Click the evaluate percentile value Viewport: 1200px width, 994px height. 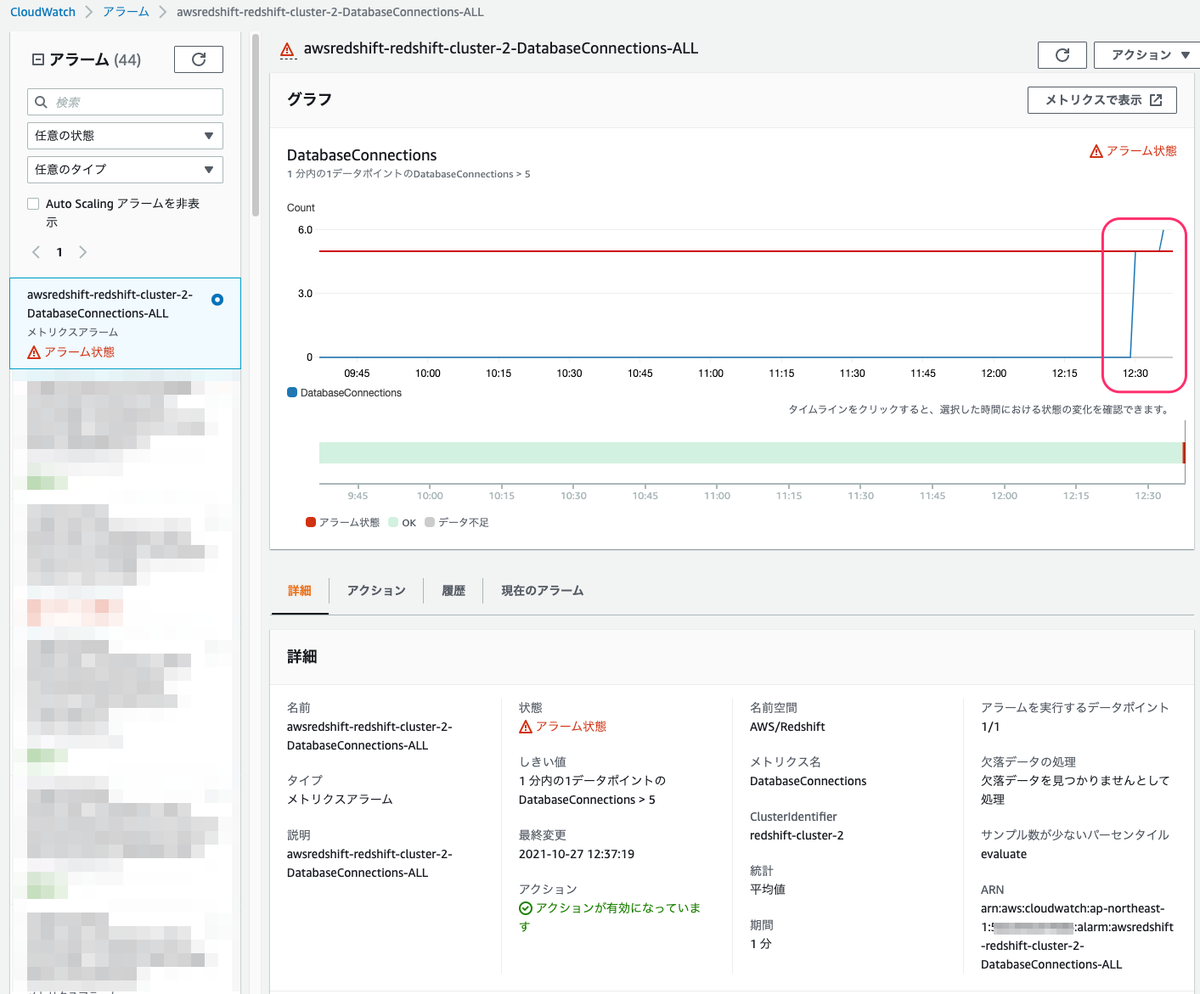(x=1004, y=854)
